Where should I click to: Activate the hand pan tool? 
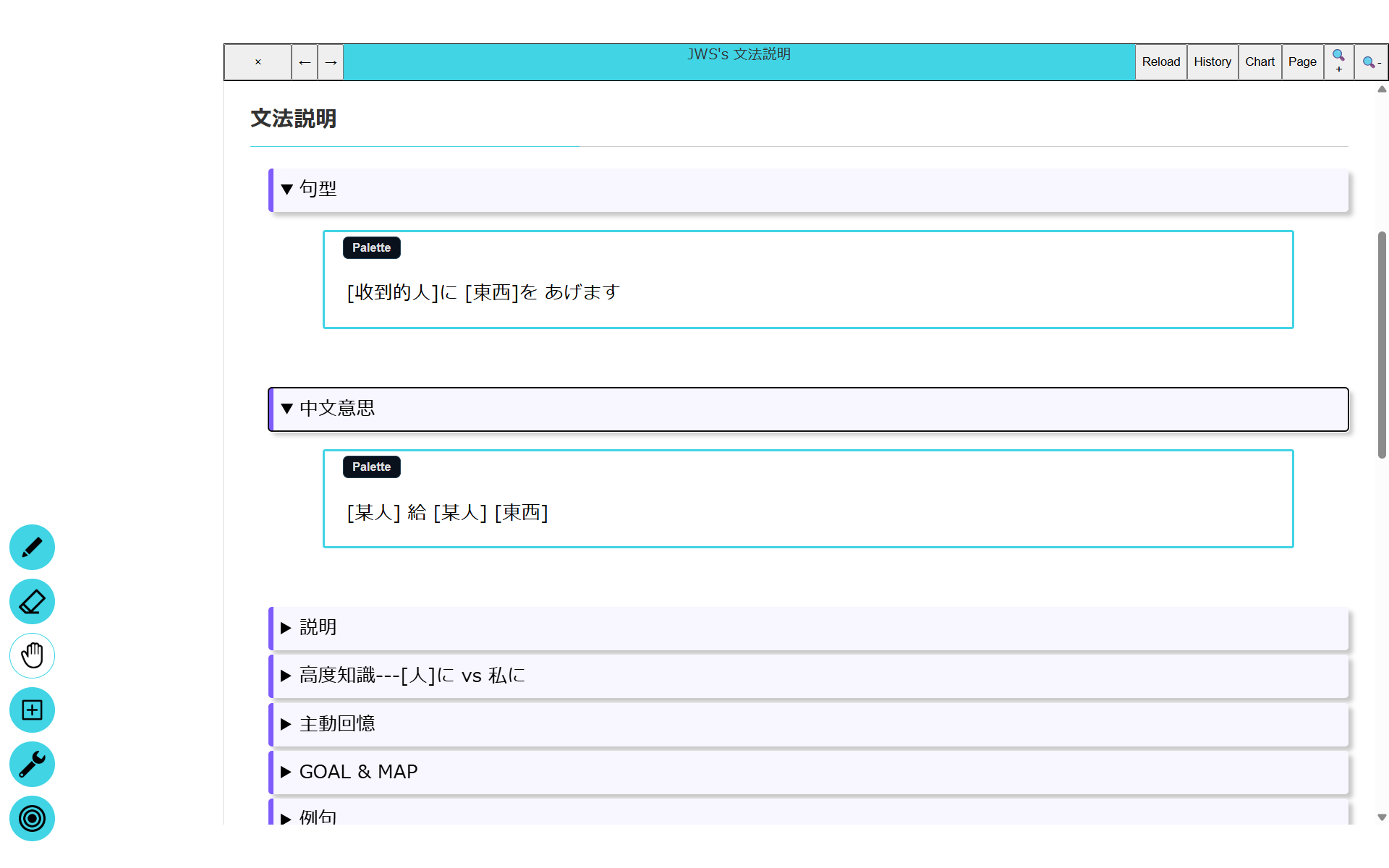click(x=32, y=656)
